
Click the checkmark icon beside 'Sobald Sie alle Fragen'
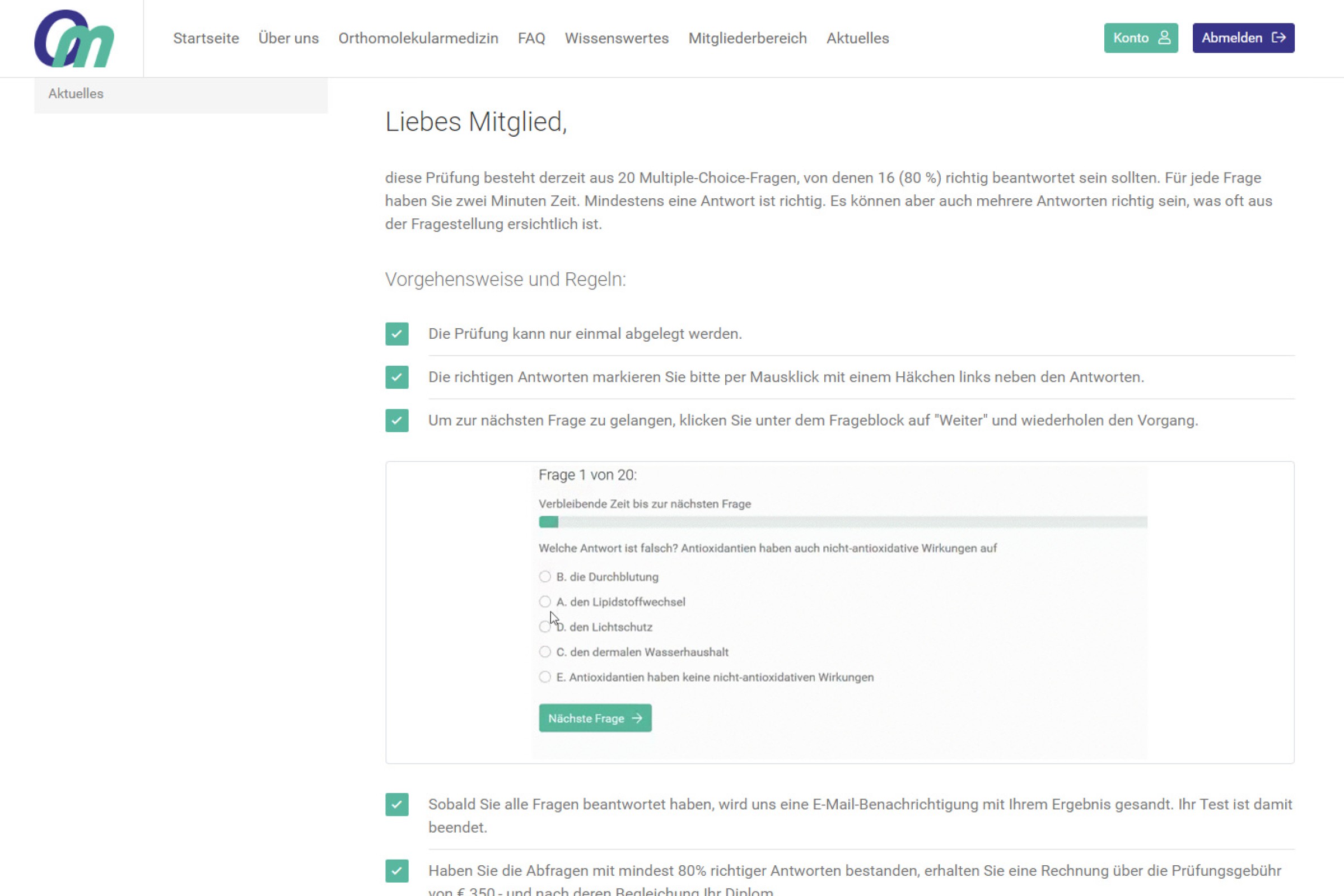click(396, 805)
